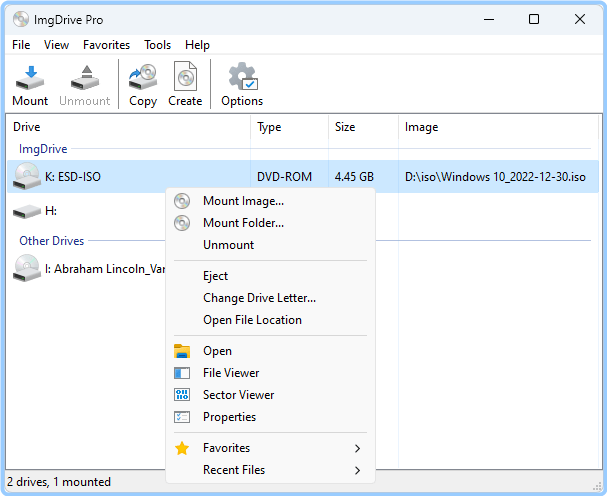The width and height of the screenshot is (607, 496).
Task: Click the 4.45 GB size cell
Action: (x=354, y=177)
